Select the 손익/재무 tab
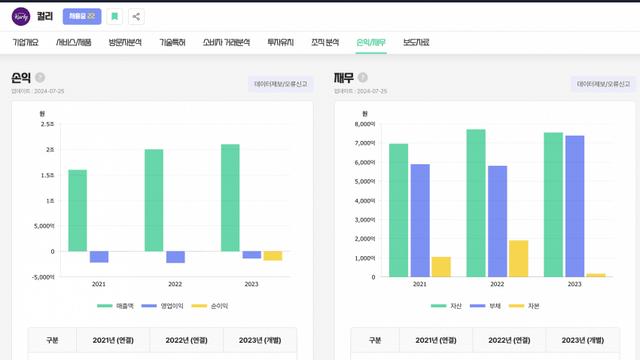The width and height of the screenshot is (640, 360). (371, 42)
